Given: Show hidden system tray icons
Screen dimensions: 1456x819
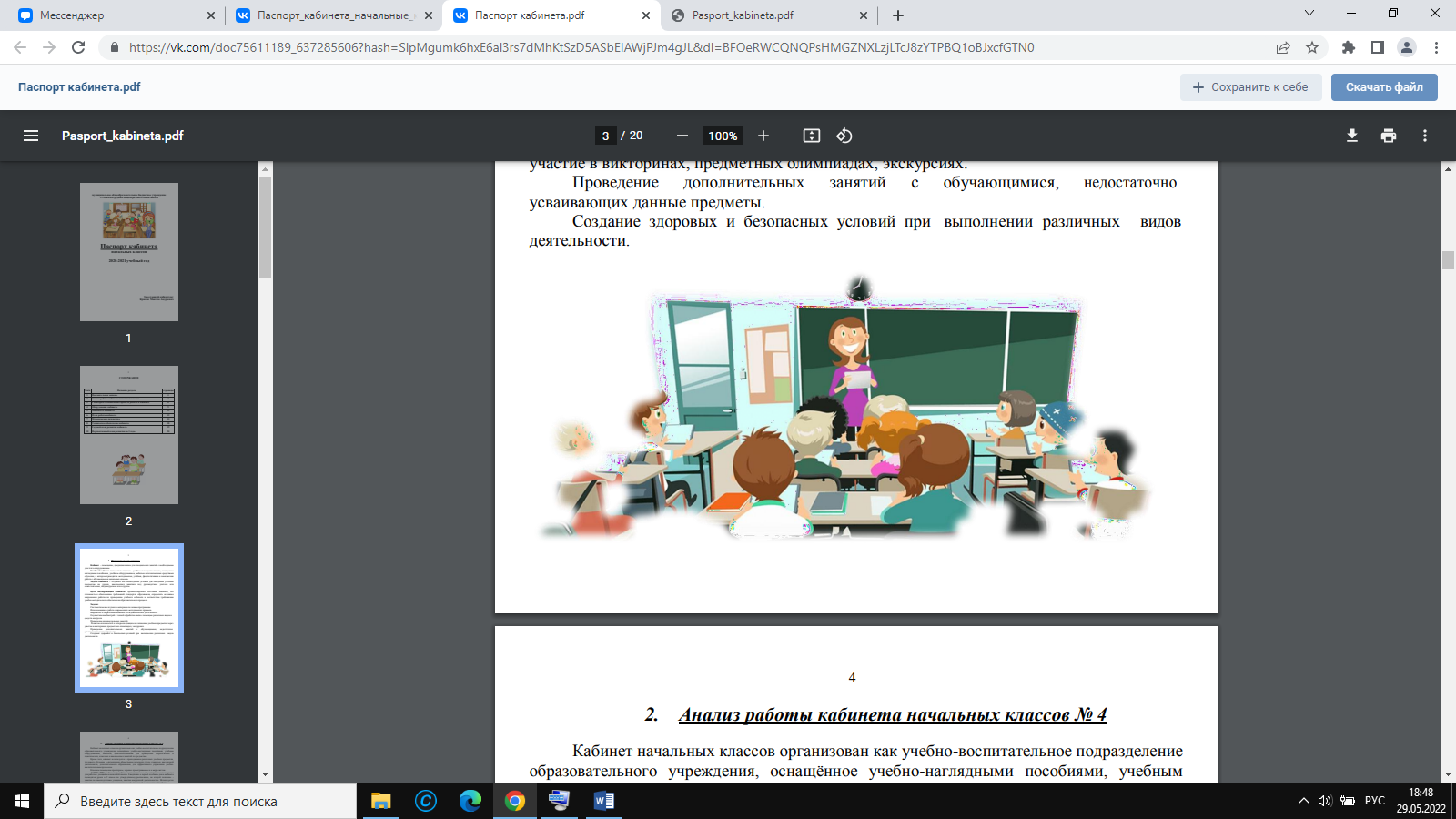Looking at the screenshot, I should (1303, 801).
